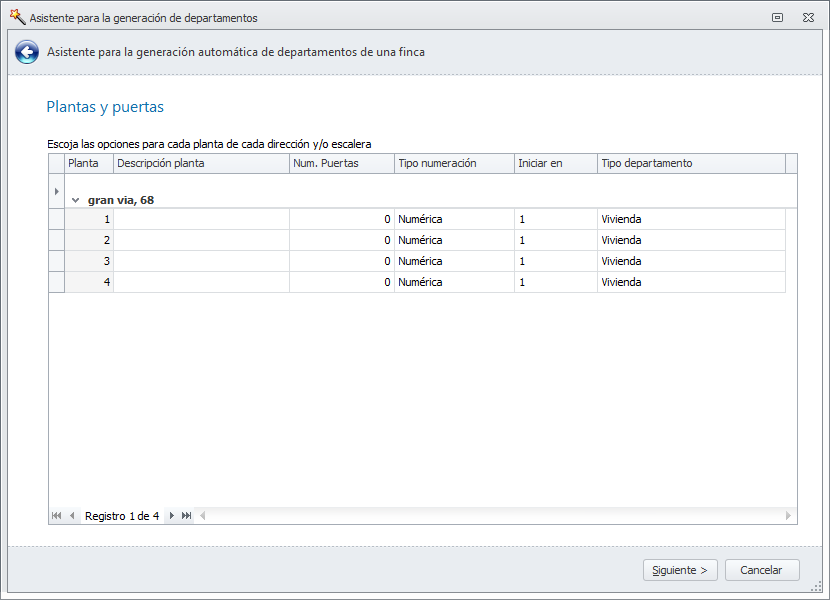Open Tipo departamento 'Vivienda' for floor 4
830x600 pixels.
[691, 282]
